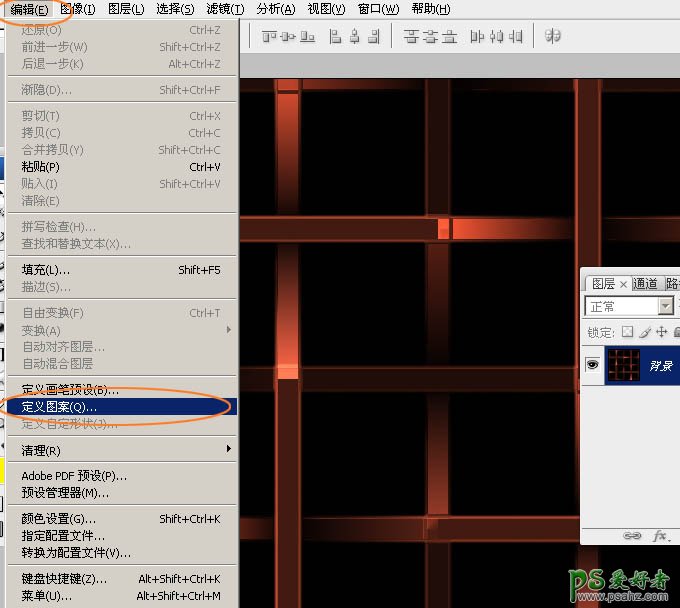Screen dimensions: 680x608
Task: Click the lock image pixels brush icon
Action: (645, 332)
